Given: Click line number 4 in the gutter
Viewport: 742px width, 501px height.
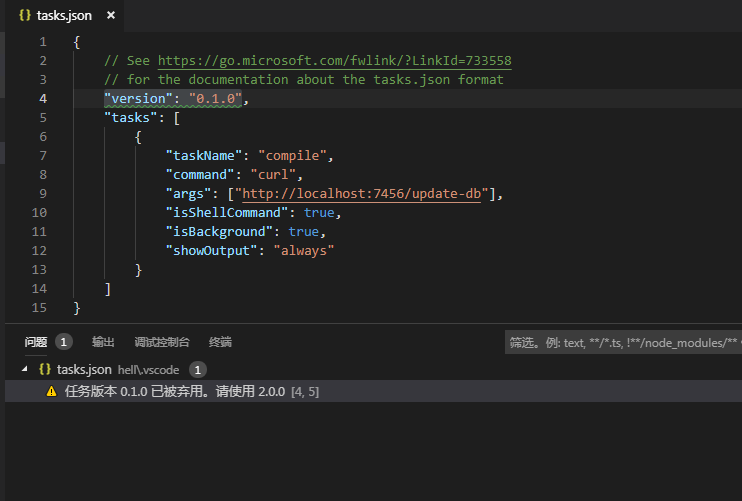Looking at the screenshot, I should coord(43,99).
